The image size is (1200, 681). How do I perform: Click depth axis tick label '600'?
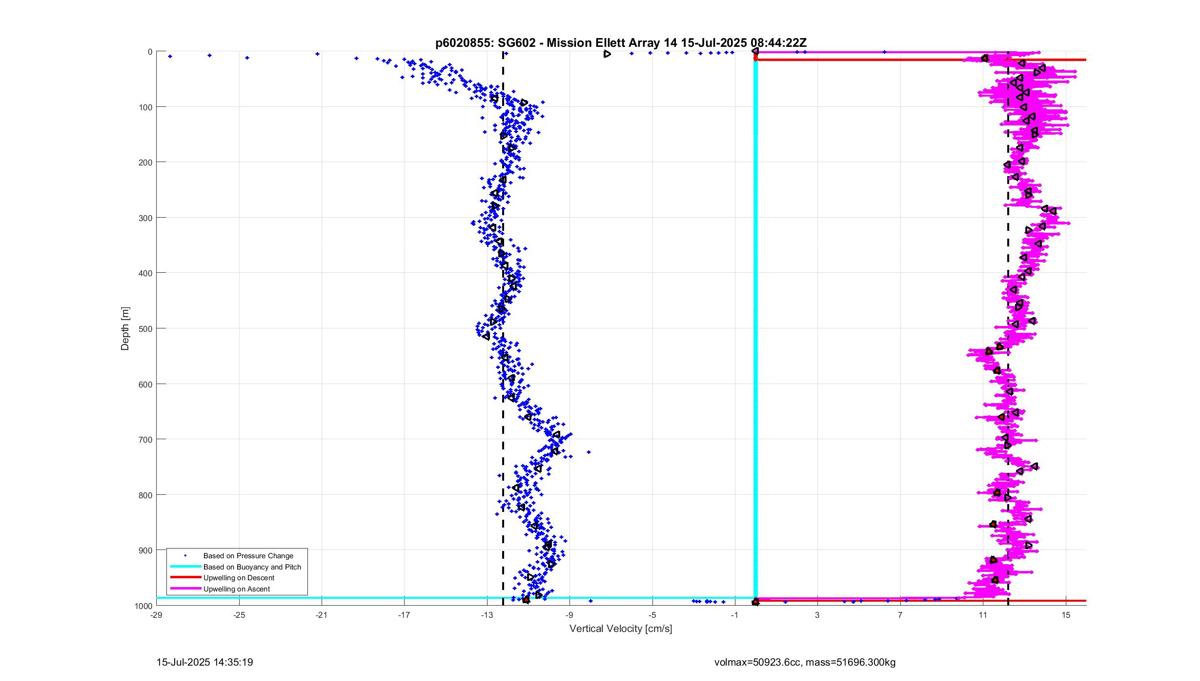click(145, 384)
